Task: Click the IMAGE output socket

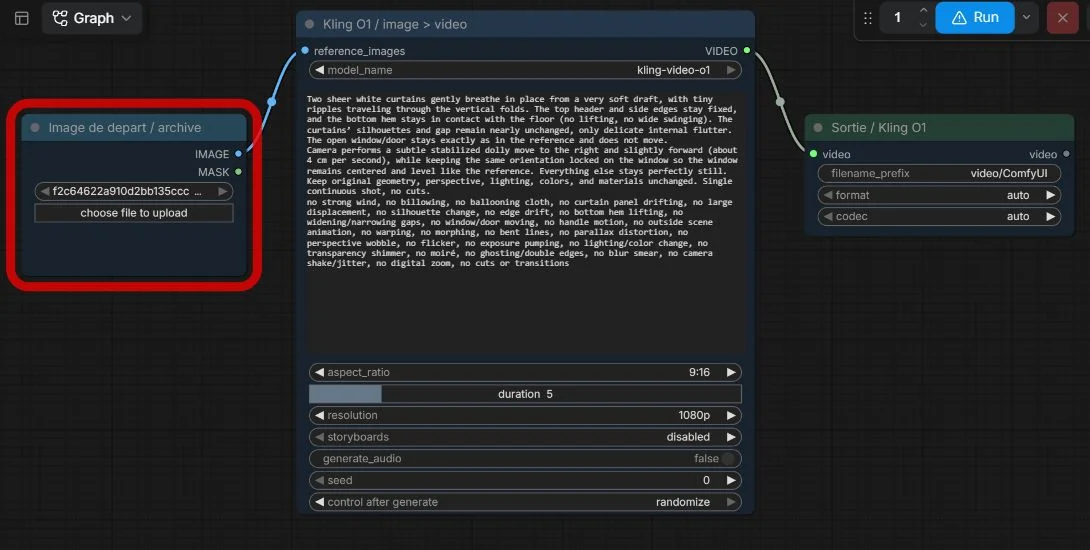Action: pyautogui.click(x=238, y=154)
